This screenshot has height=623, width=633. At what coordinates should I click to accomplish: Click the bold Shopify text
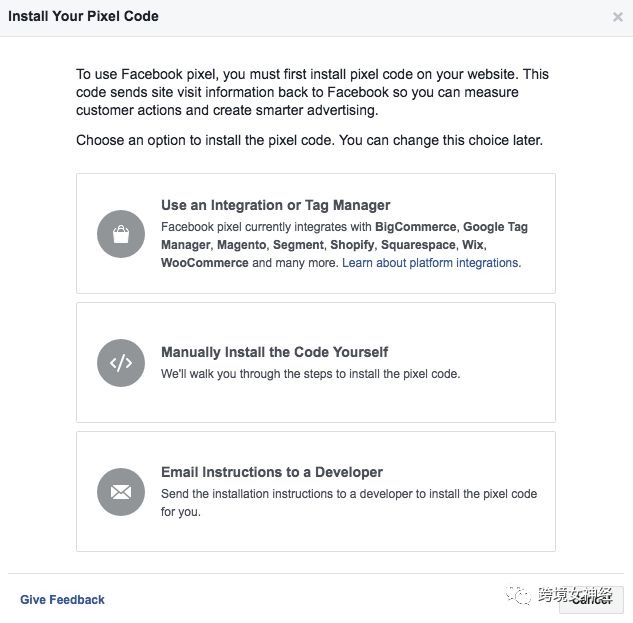[x=351, y=245]
